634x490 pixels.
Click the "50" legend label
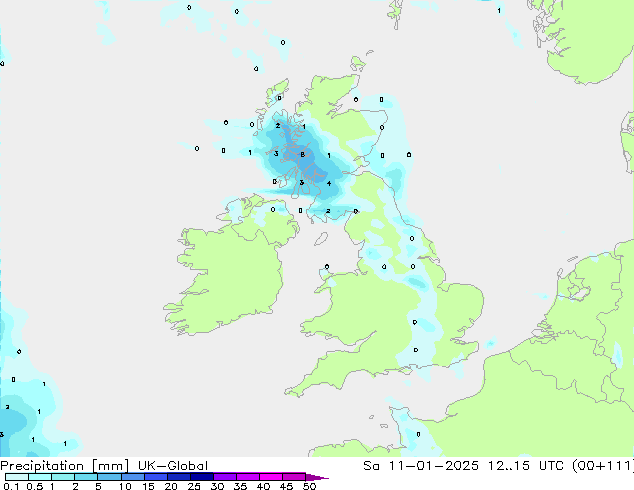tap(309, 486)
